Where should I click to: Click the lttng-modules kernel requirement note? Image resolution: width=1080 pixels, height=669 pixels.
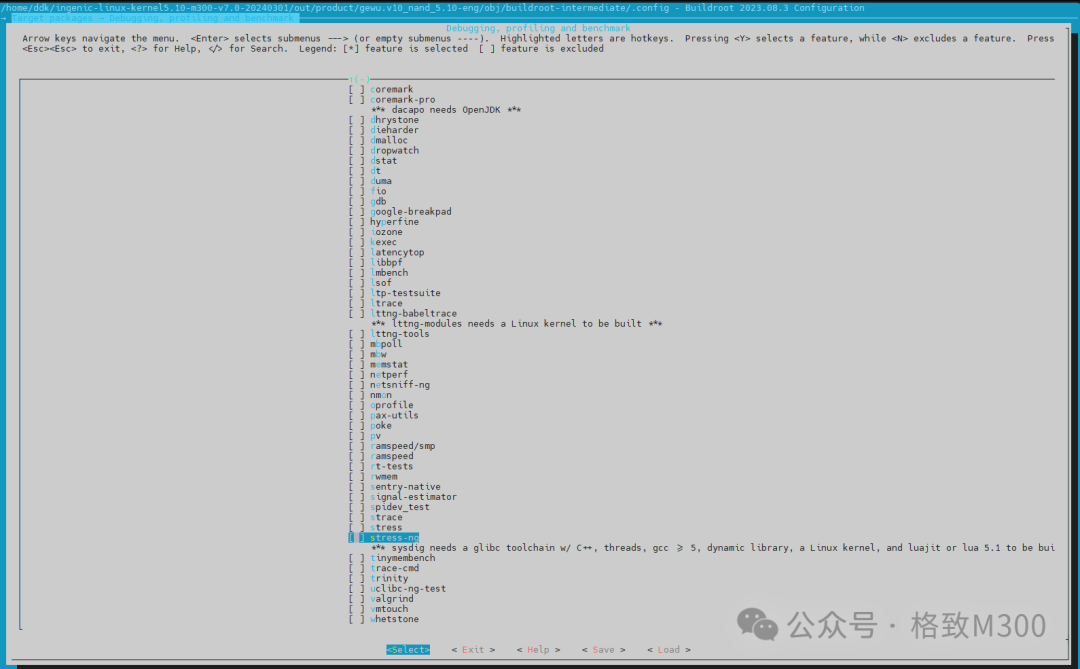517,324
